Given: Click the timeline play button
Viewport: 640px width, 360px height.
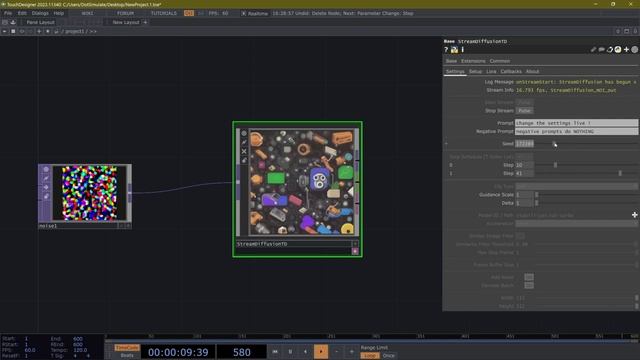Looking at the screenshot, I should tap(321, 351).
